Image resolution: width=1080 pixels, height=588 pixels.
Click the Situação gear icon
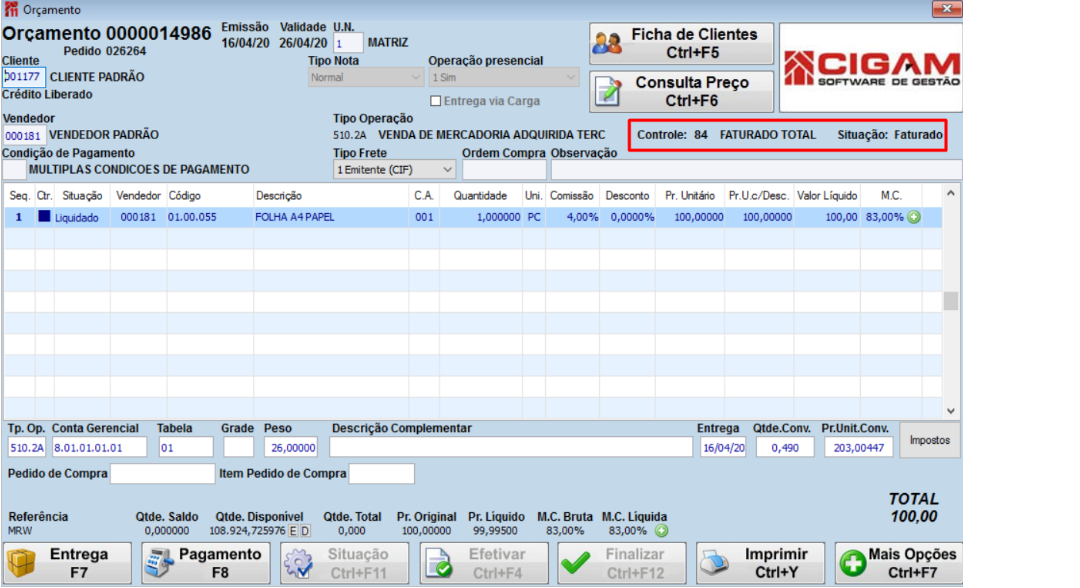pos(299,563)
